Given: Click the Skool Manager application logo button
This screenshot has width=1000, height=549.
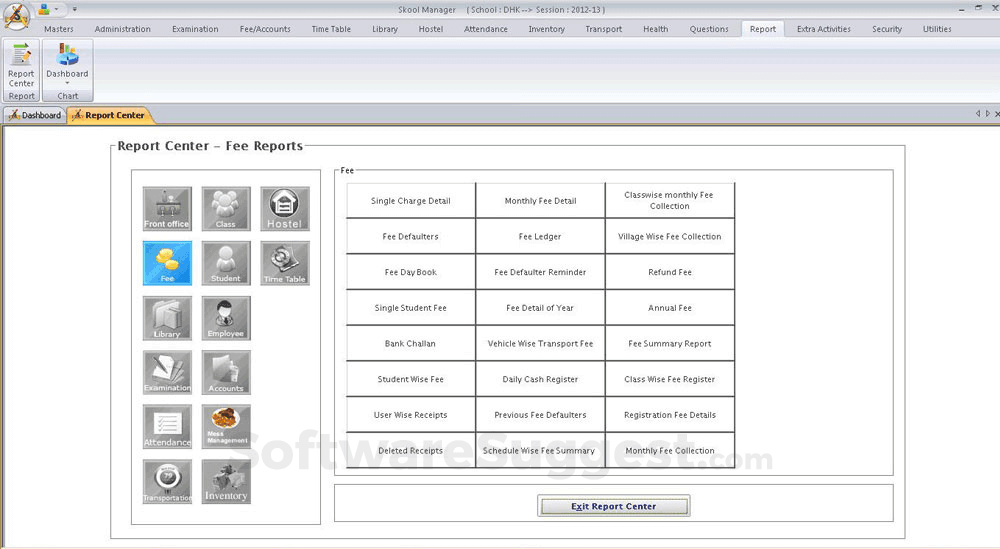Looking at the screenshot, I should tap(16, 16).
